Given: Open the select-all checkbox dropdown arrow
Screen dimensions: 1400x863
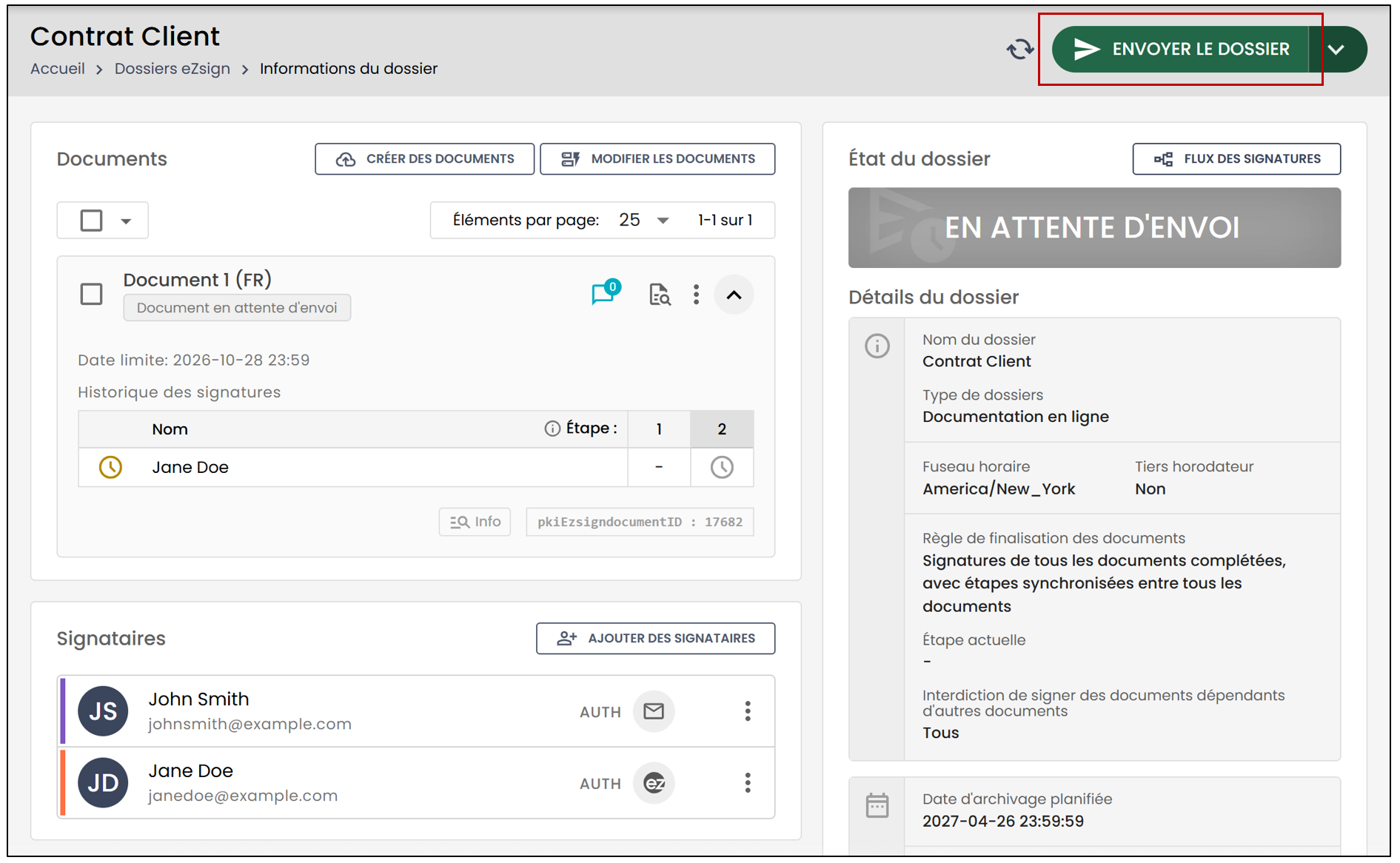Looking at the screenshot, I should tap(126, 221).
